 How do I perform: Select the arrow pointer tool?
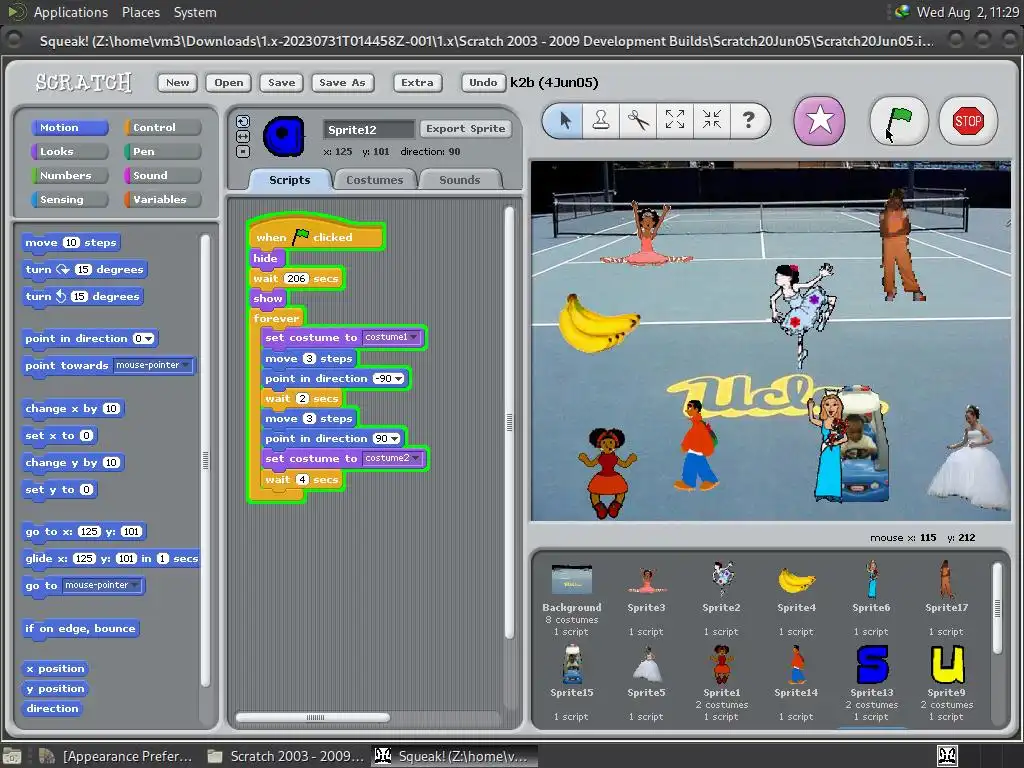click(564, 120)
